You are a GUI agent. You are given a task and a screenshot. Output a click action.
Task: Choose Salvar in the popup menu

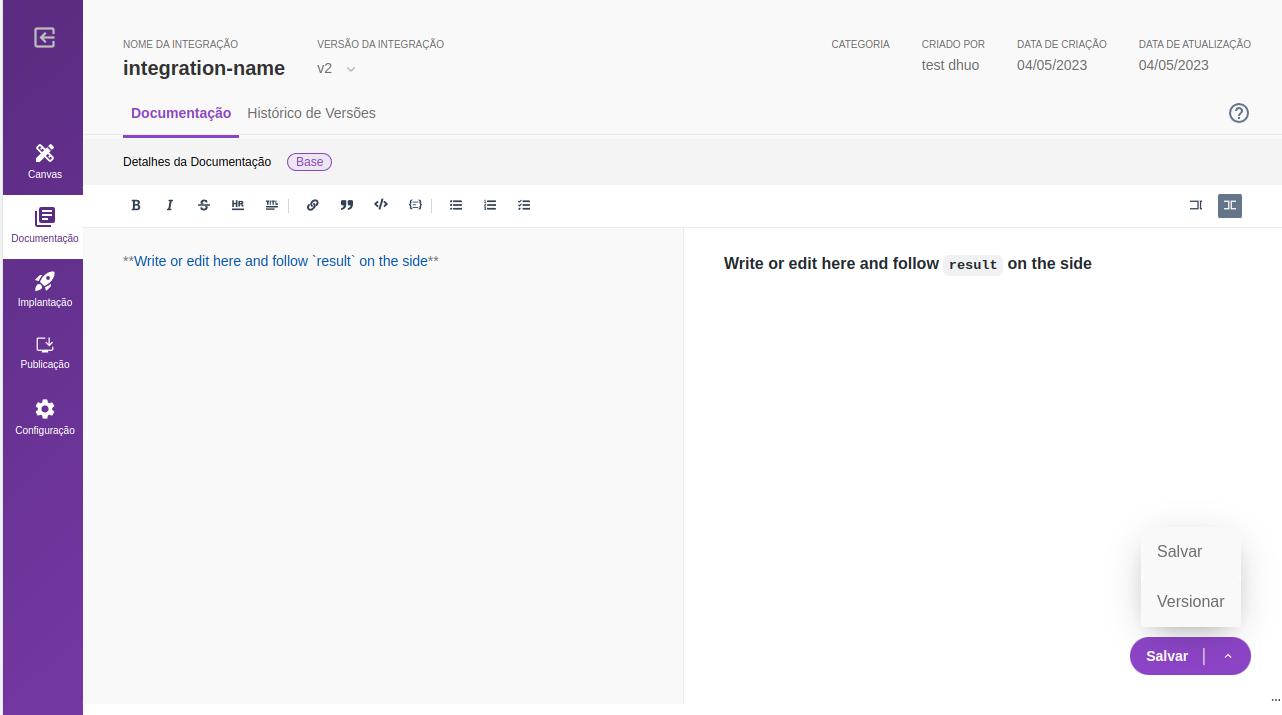click(x=1190, y=552)
